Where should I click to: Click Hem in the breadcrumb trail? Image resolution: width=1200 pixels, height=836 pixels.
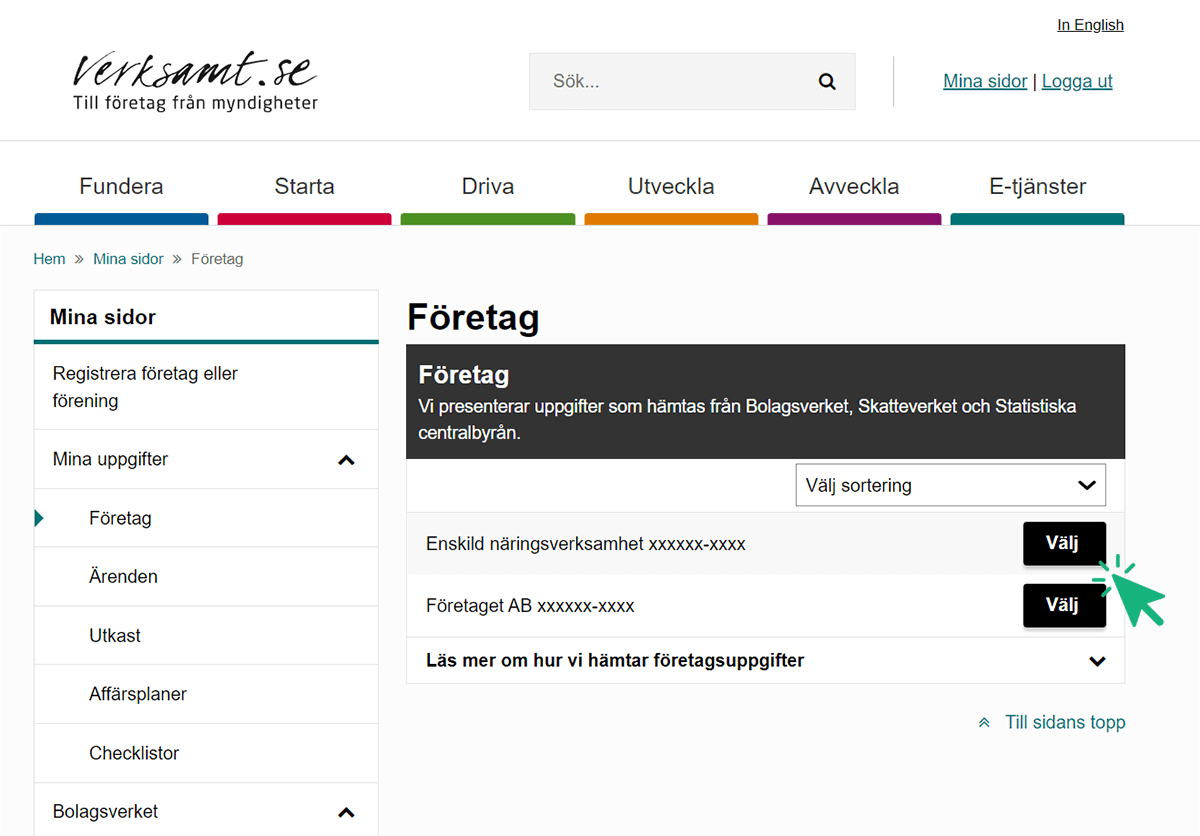(49, 258)
